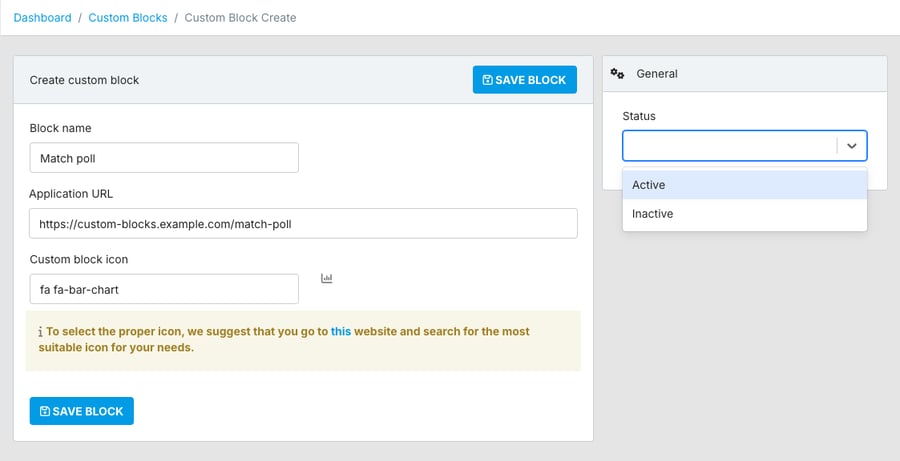
Task: Focus the Application URL input field
Action: pyautogui.click(x=303, y=223)
